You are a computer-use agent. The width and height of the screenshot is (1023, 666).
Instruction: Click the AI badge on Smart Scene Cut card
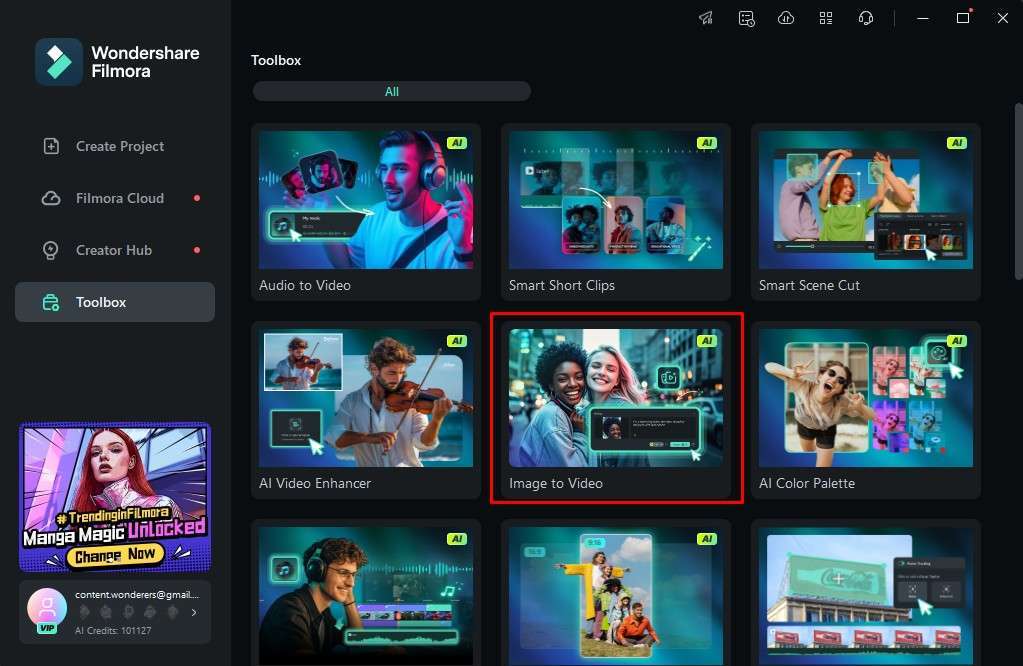pos(956,143)
